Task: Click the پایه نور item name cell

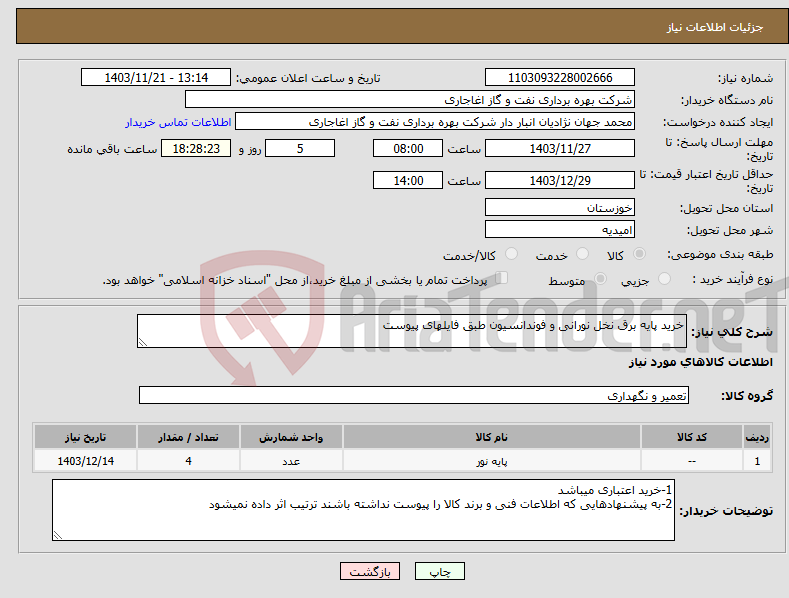Action: click(492, 461)
